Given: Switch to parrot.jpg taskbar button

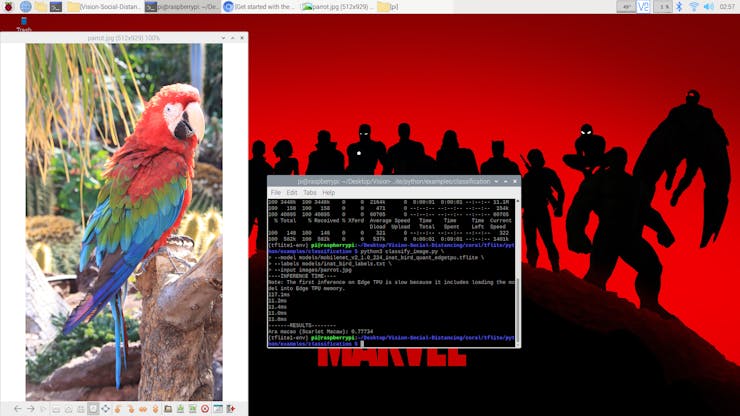Looking at the screenshot, I should click(337, 7).
